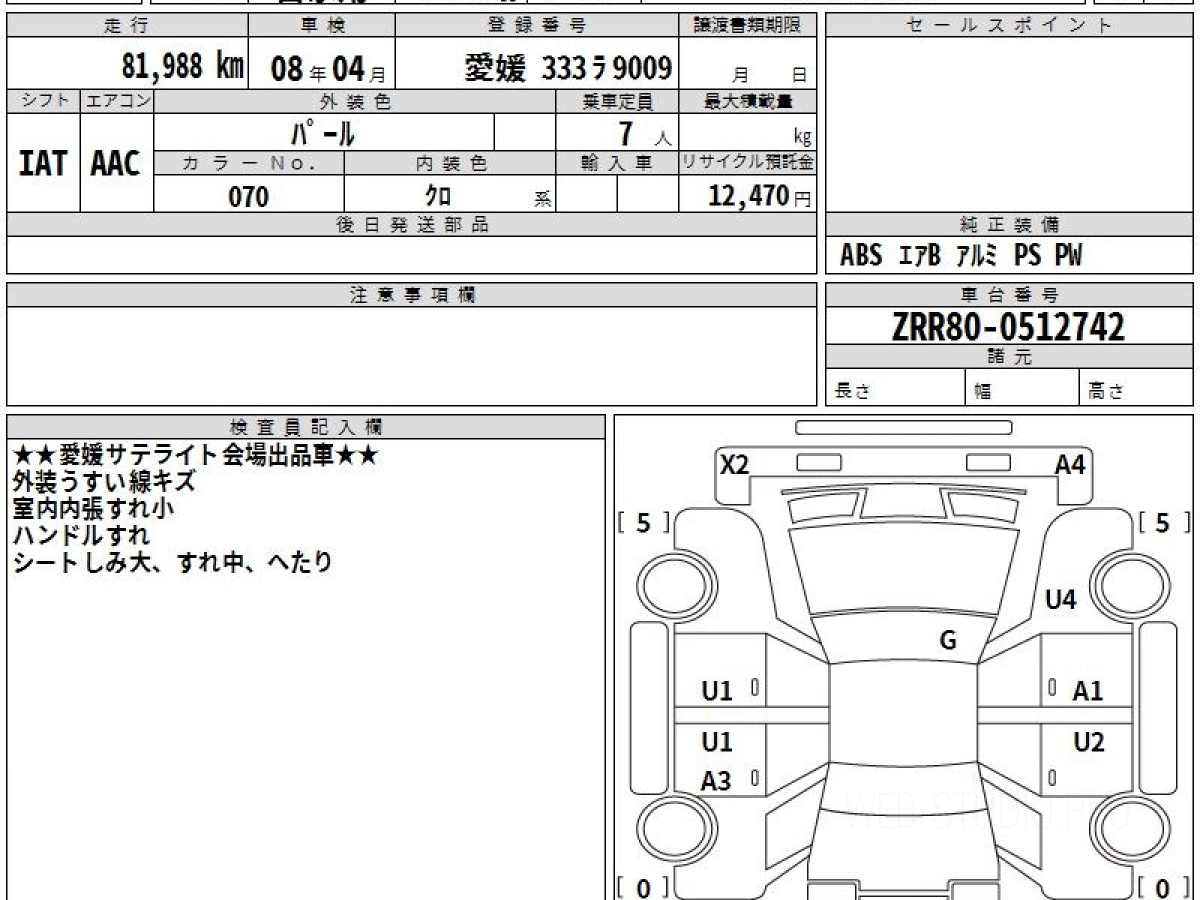Select the 室内内張すれ小 note

pos(93,508)
